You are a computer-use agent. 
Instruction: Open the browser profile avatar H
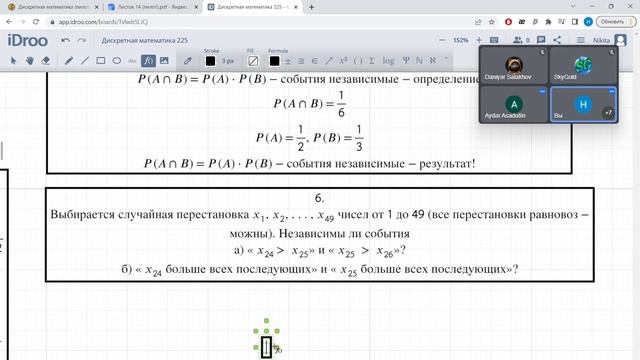coord(588,22)
